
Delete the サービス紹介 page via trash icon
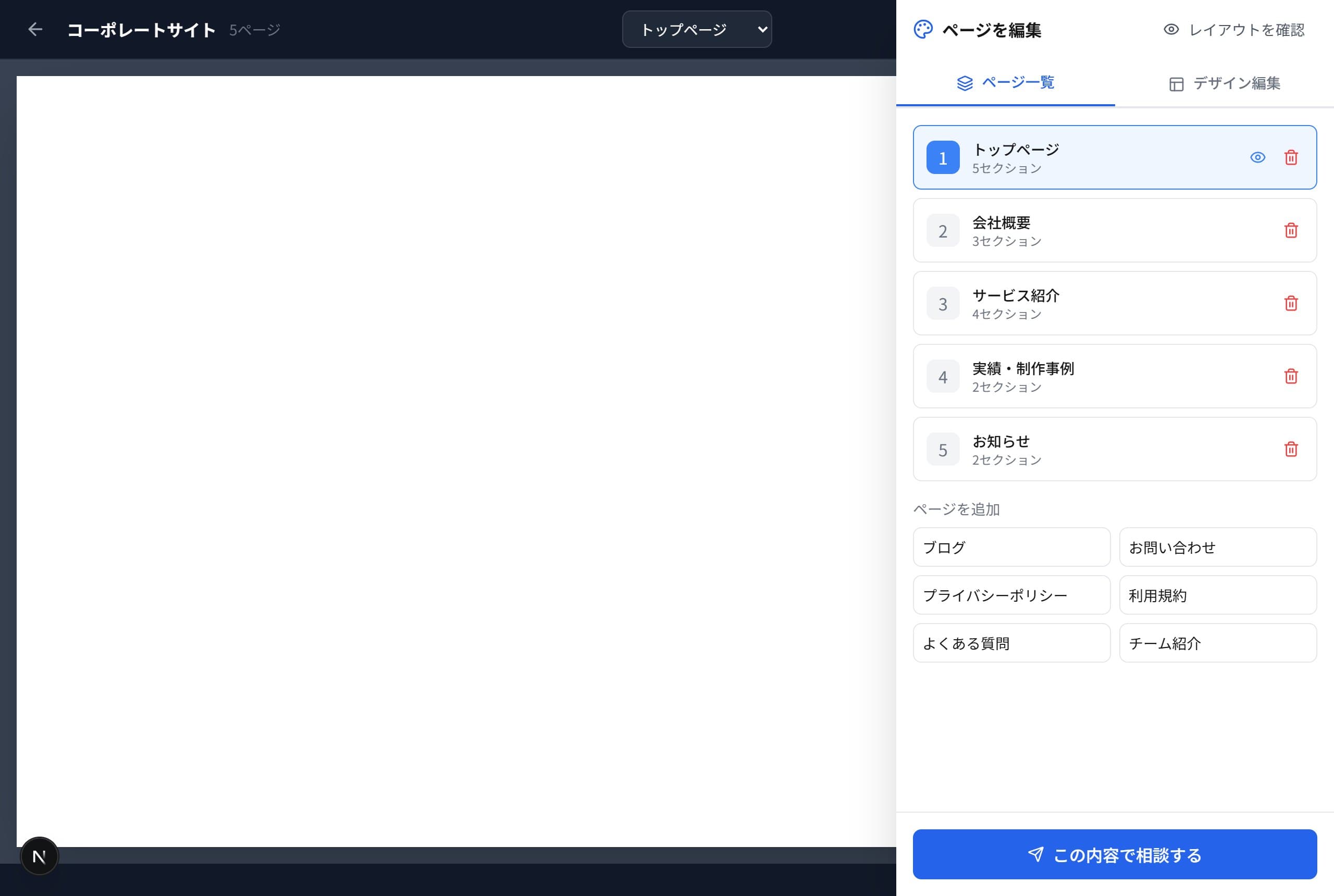1291,303
